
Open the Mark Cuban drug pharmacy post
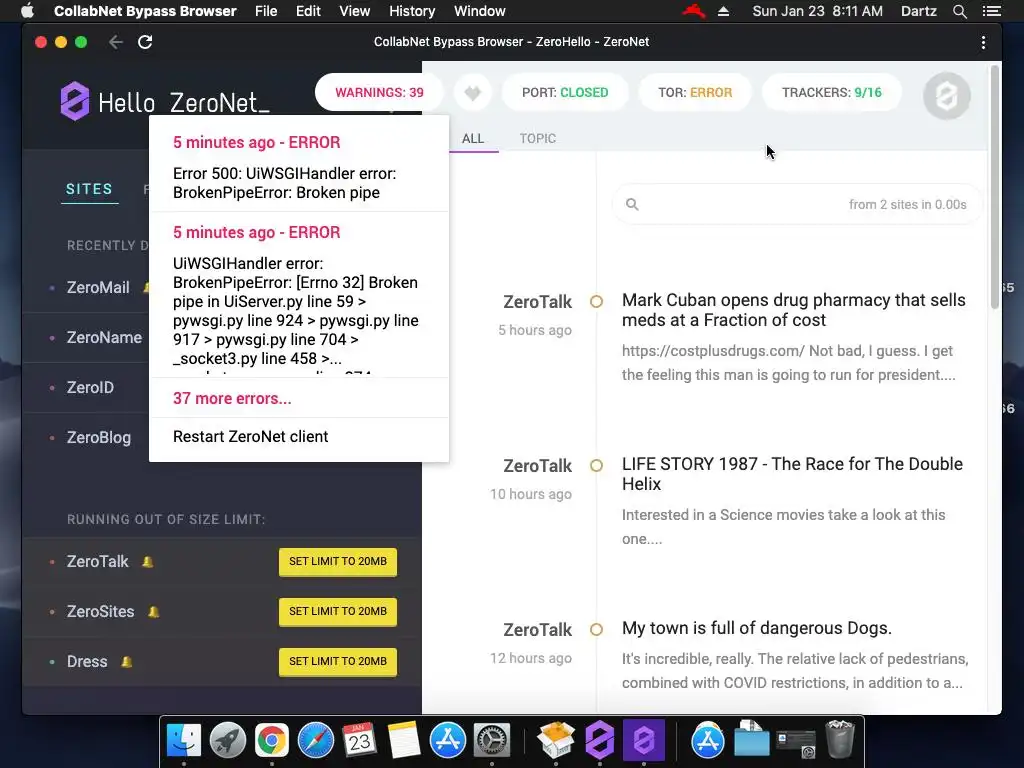(793, 310)
